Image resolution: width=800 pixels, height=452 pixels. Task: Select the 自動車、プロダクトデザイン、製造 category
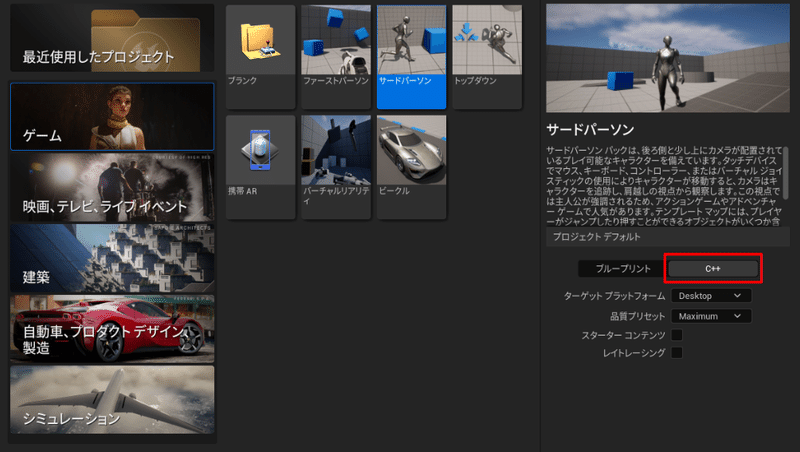click(112, 329)
